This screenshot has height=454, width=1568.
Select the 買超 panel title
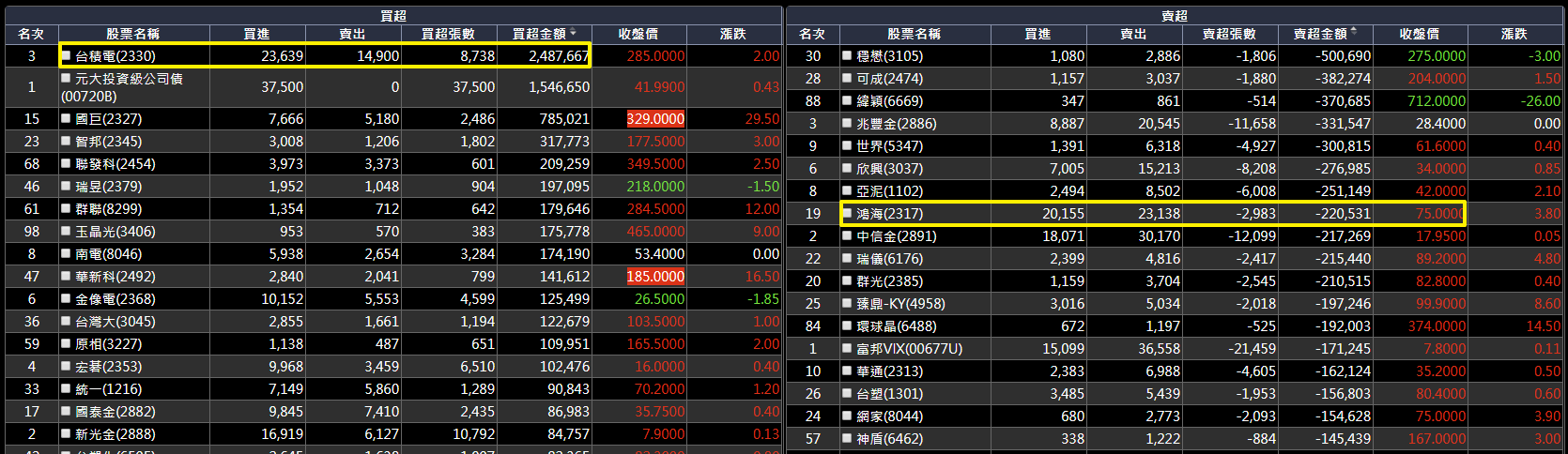click(393, 16)
